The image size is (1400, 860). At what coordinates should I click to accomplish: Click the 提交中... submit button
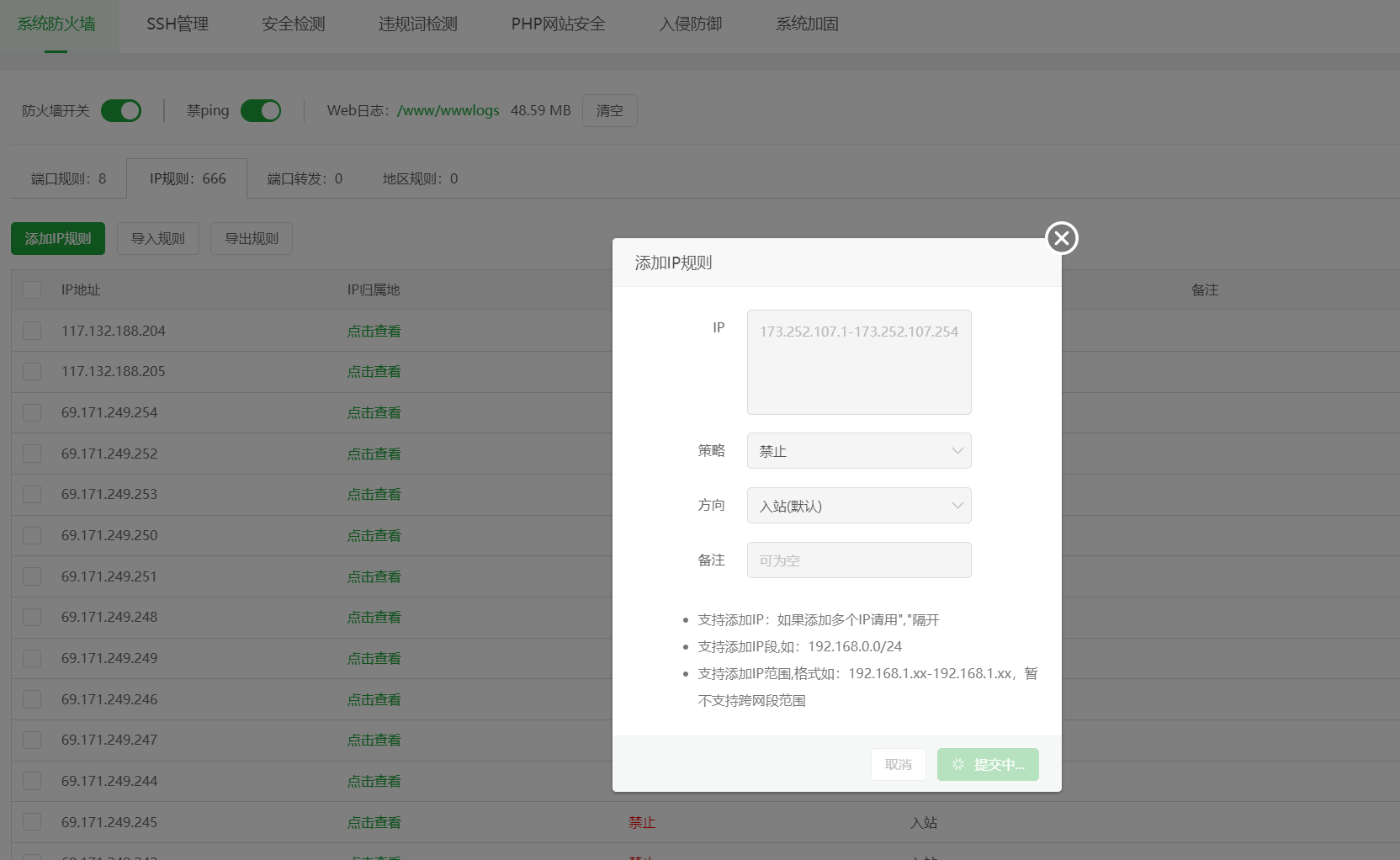(988, 764)
